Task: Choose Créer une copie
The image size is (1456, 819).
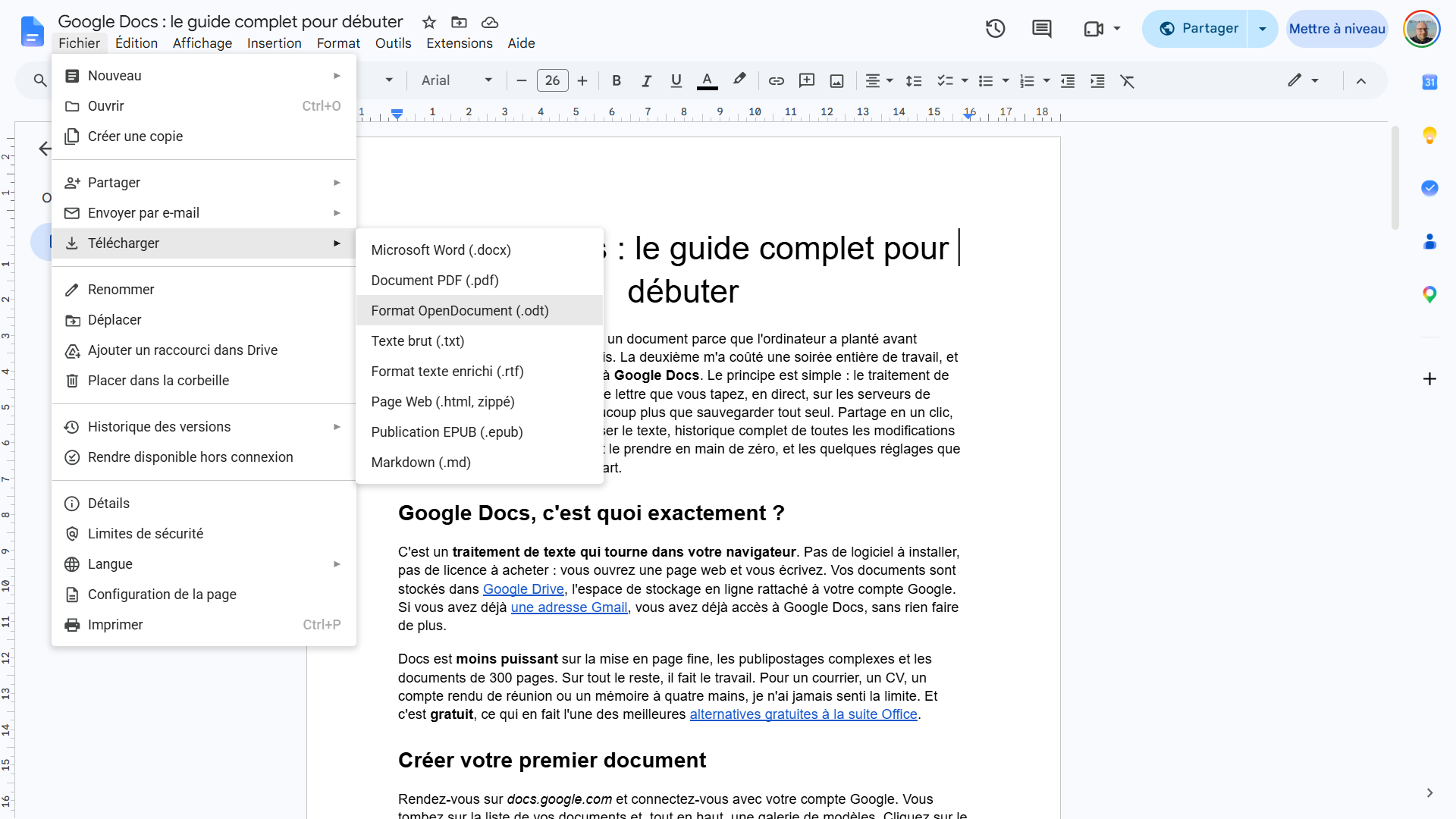Action: 204,136
